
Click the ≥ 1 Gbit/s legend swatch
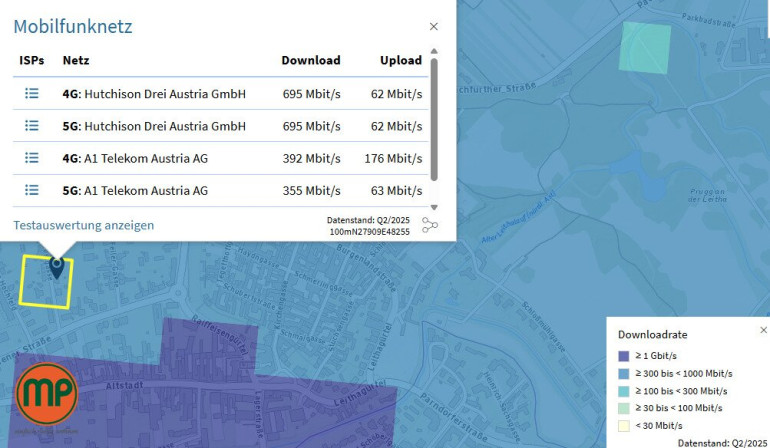624,355
